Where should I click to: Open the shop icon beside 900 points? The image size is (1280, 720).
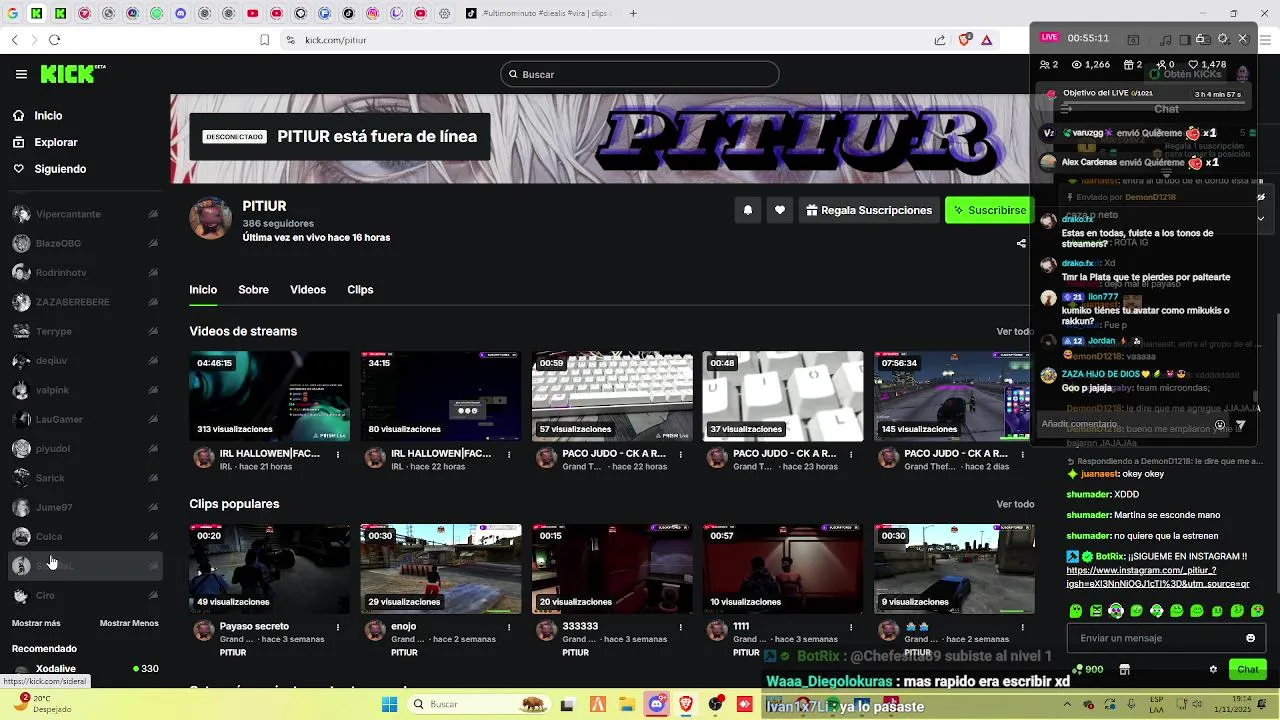(x=1124, y=669)
